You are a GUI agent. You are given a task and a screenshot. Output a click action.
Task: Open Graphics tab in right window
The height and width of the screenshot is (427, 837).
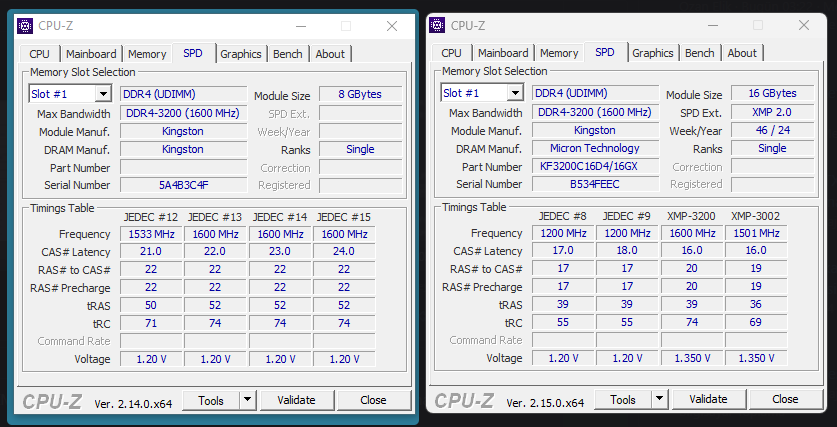pos(653,53)
